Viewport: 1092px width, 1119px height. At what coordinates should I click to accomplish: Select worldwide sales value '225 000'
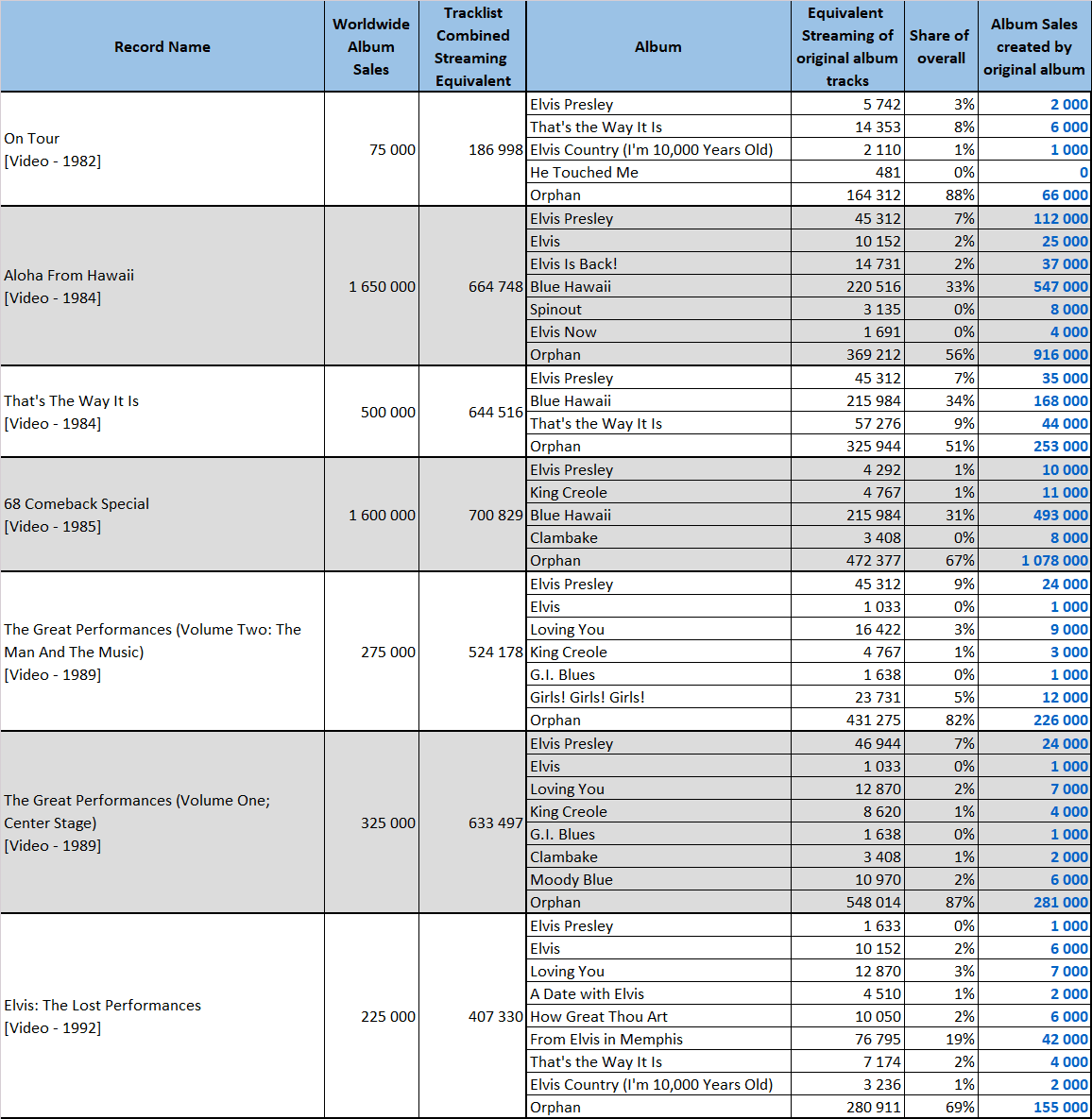point(387,1016)
